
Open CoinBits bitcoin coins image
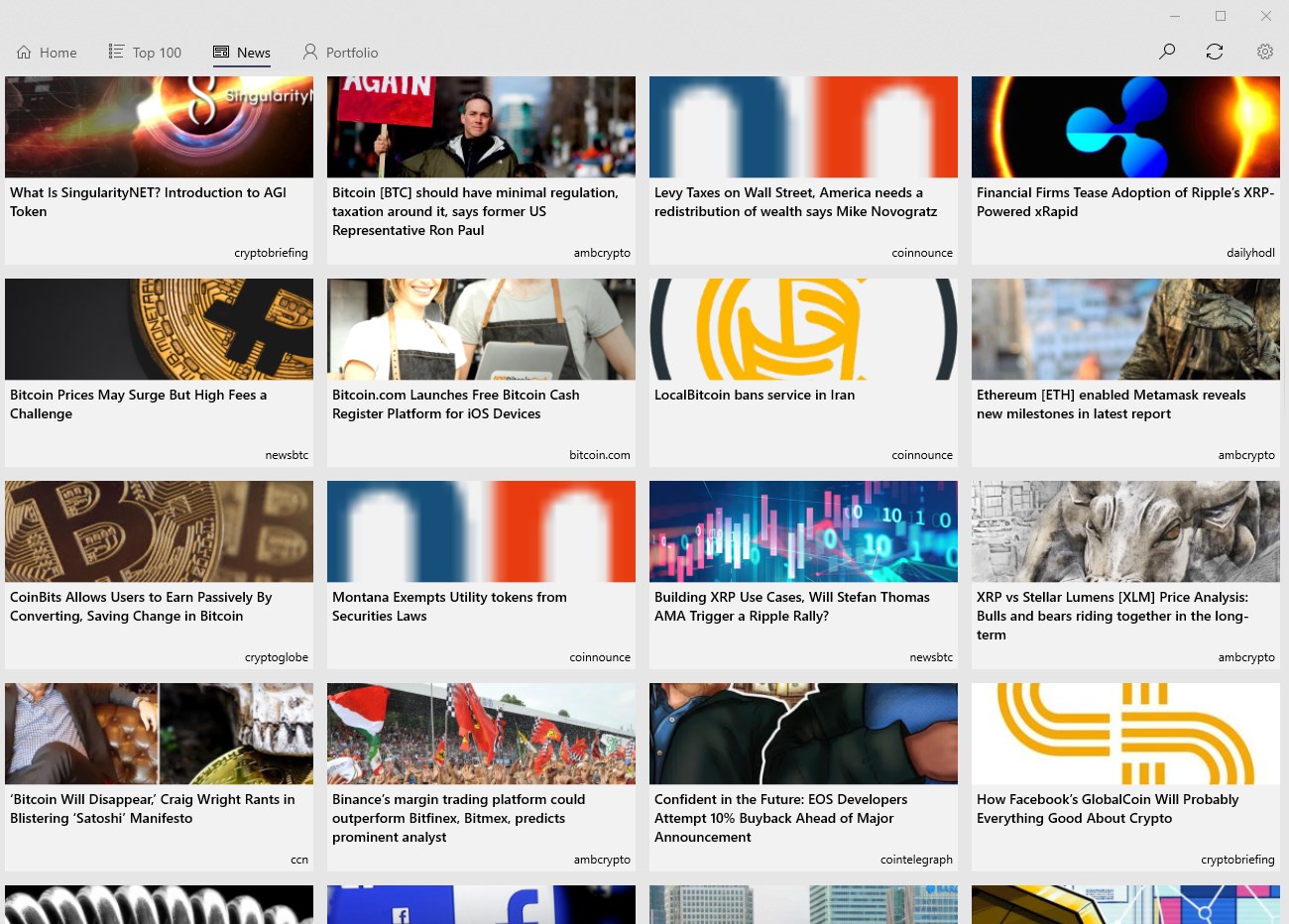point(159,531)
